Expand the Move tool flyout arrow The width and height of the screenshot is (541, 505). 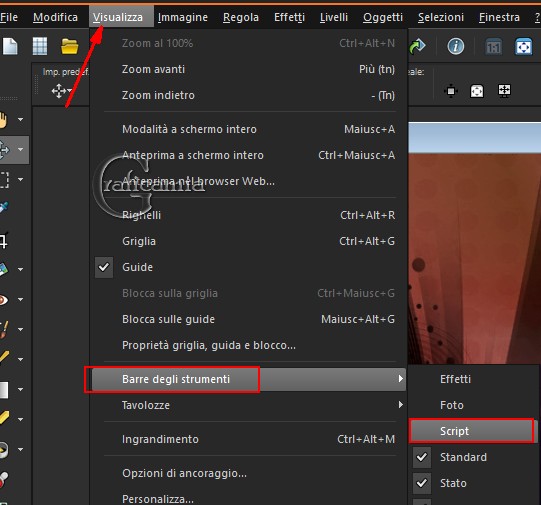coord(20,150)
